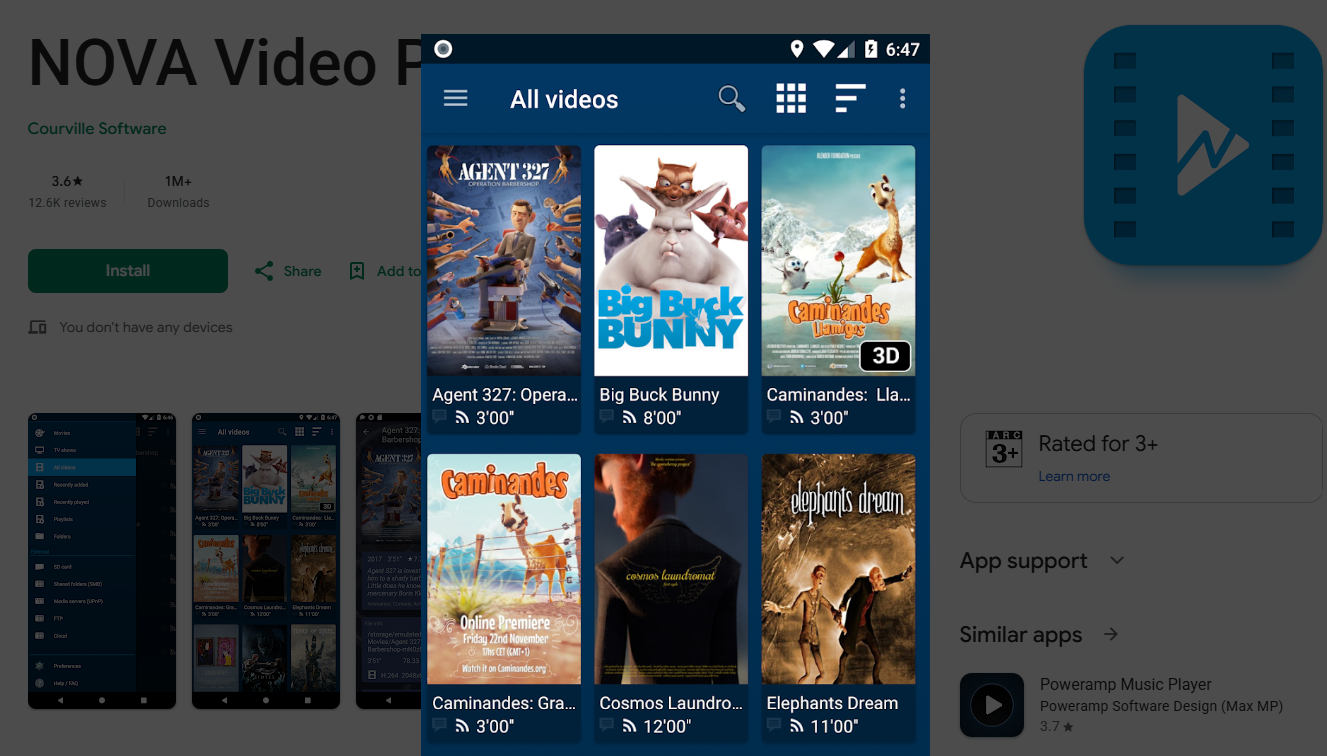
Task: Select the 'Cosmos Laundro...' title
Action: point(671,703)
